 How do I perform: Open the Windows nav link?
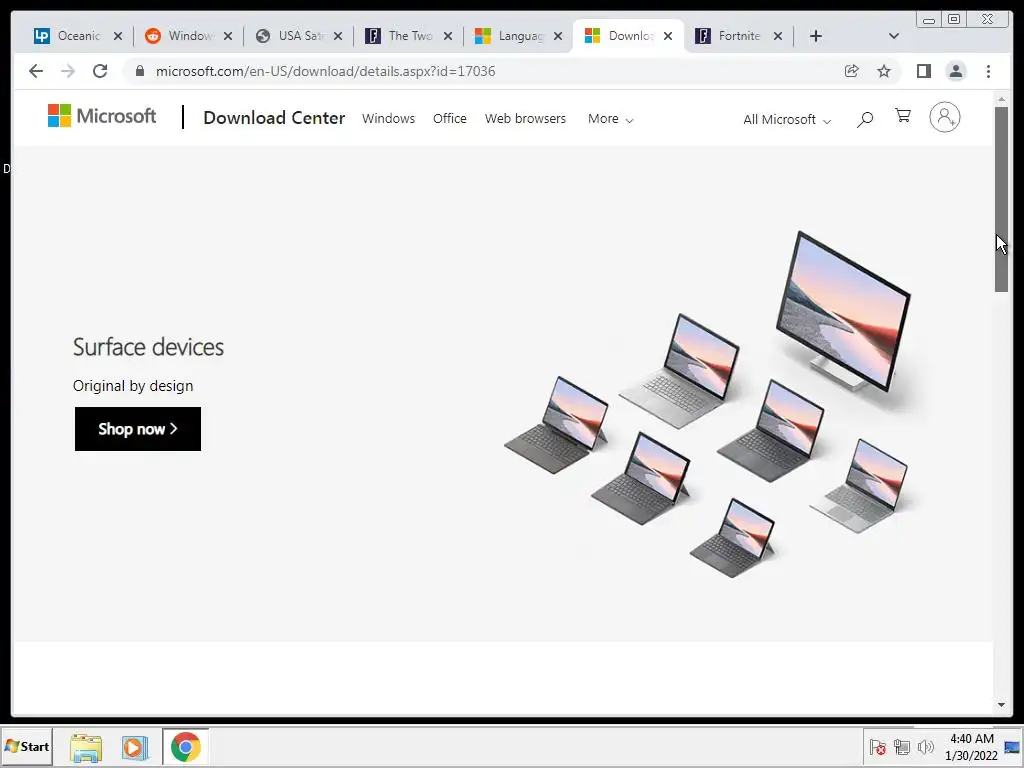pos(389,119)
